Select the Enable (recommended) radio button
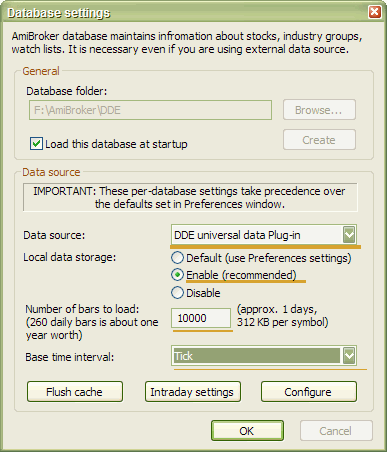Screen dimensions: 387x452 (x=177, y=275)
